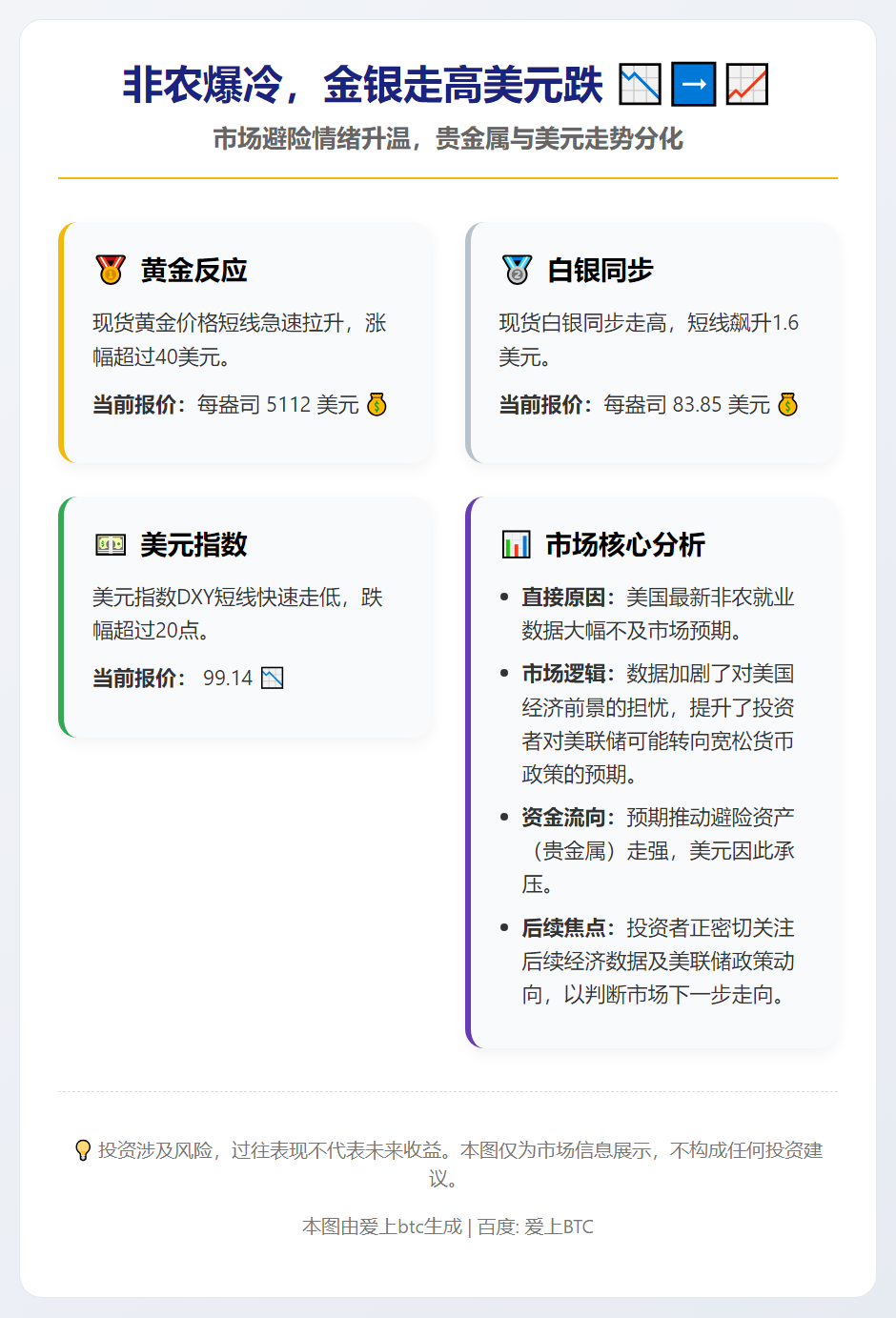Click the dollar banknote icon beside 美元指数
Viewport: 896px width, 1318px height.
111,544
